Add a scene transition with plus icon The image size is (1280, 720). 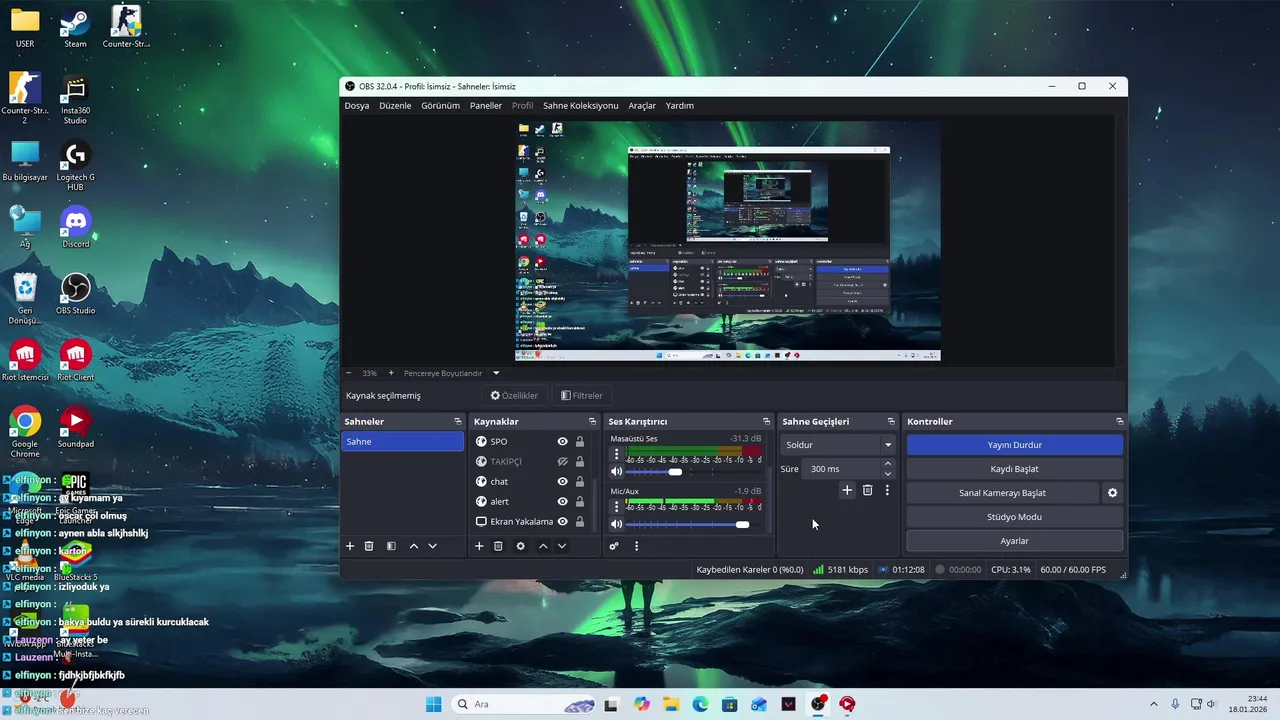(847, 490)
